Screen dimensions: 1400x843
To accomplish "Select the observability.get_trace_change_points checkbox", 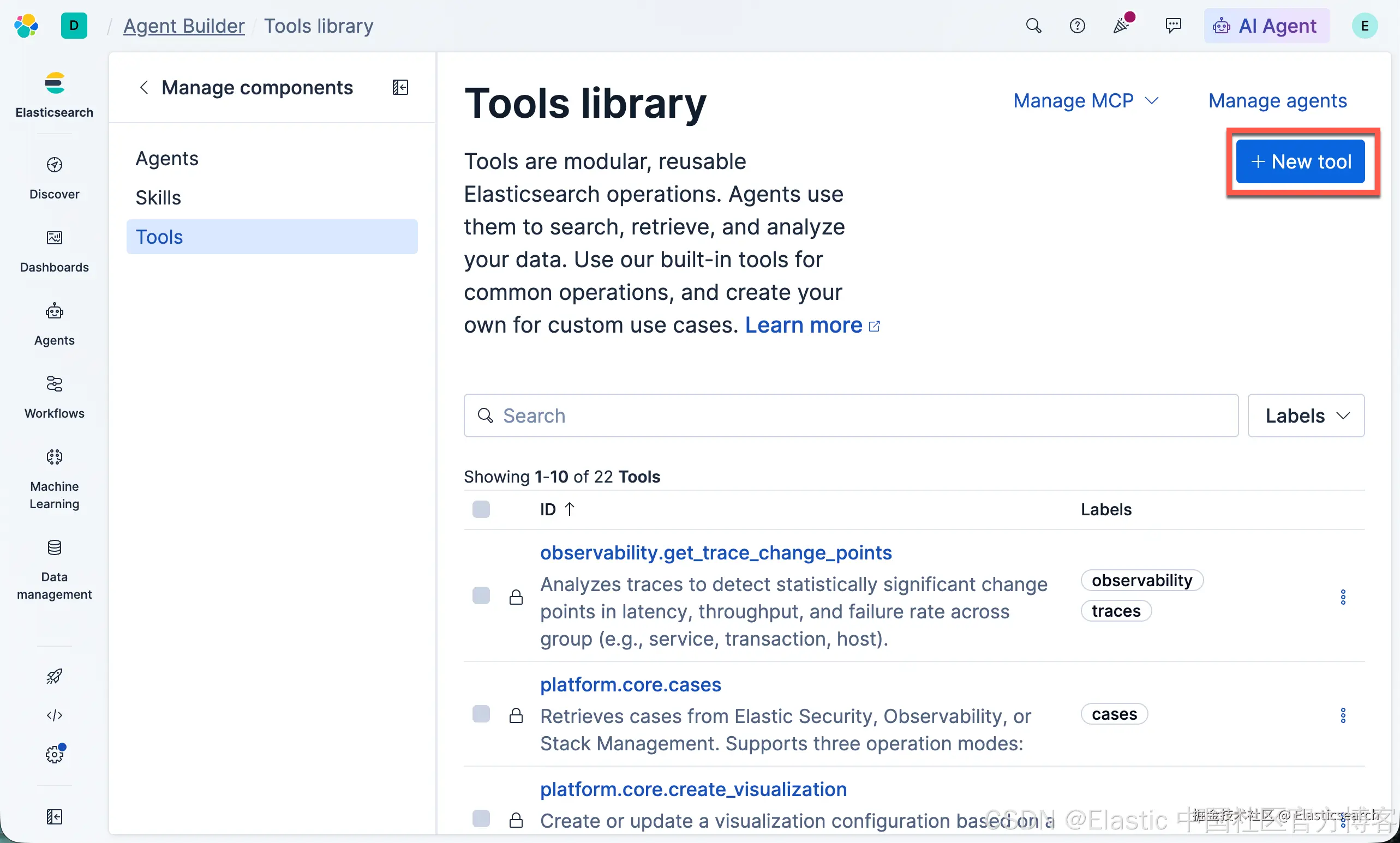I will point(481,595).
